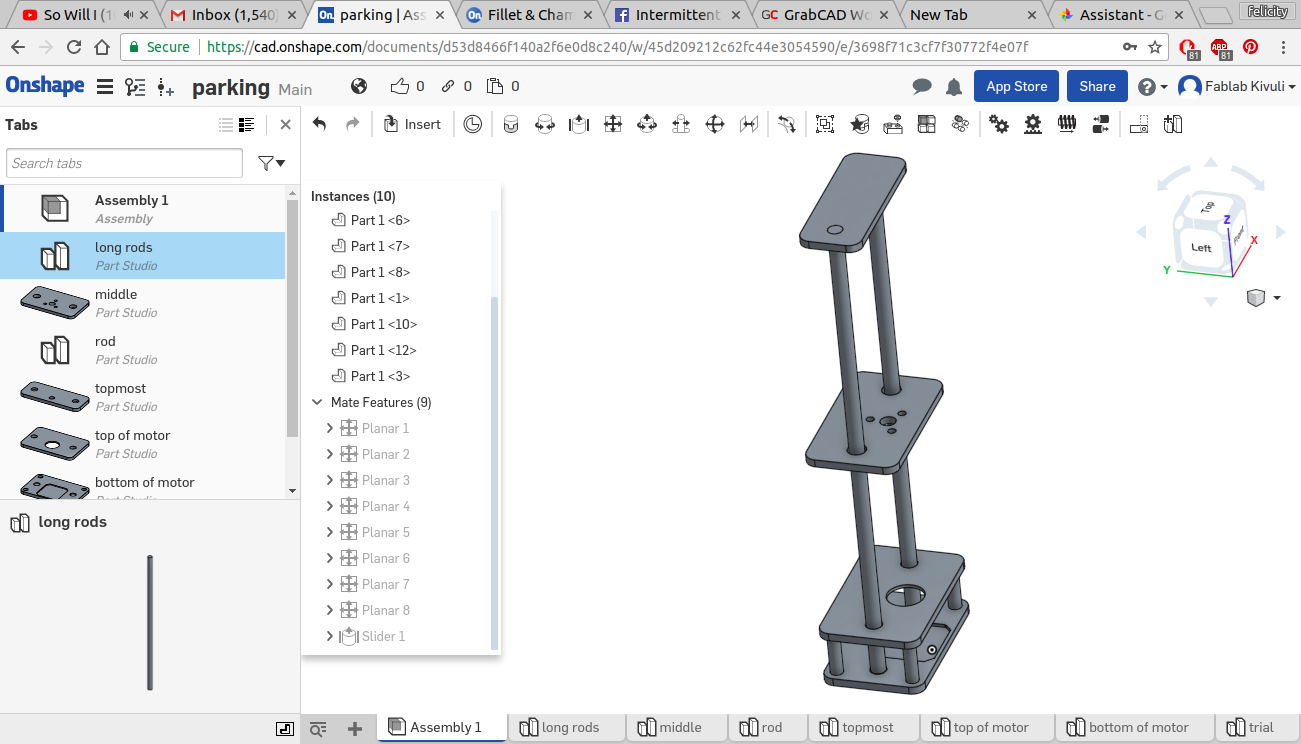Select the Planar mate tool
The image size is (1301, 744).
pyautogui.click(x=613, y=124)
